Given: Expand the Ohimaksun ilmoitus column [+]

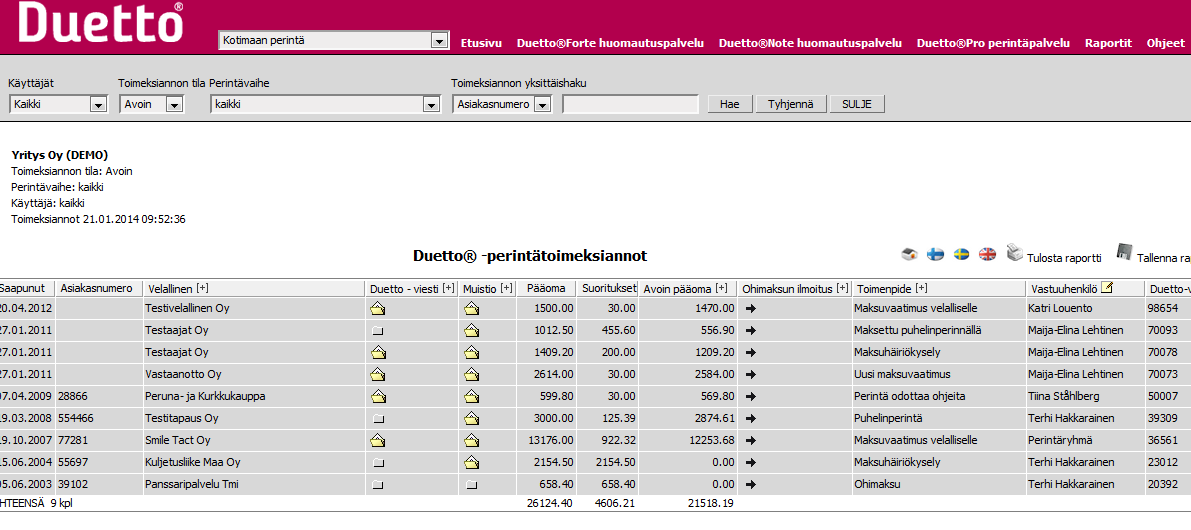Looking at the screenshot, I should 842,289.
